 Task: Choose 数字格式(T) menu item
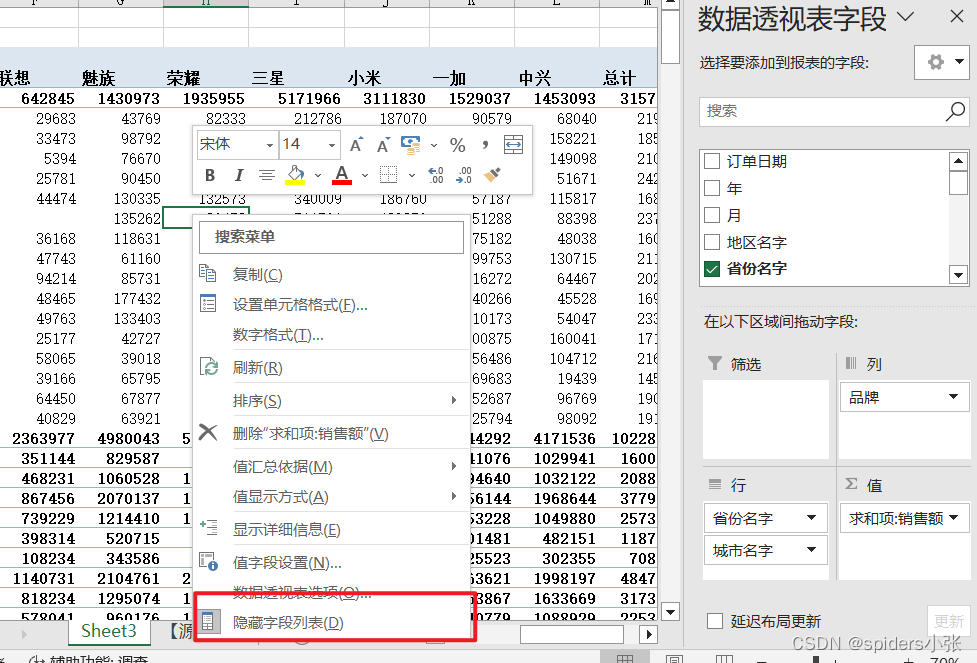tap(331, 335)
